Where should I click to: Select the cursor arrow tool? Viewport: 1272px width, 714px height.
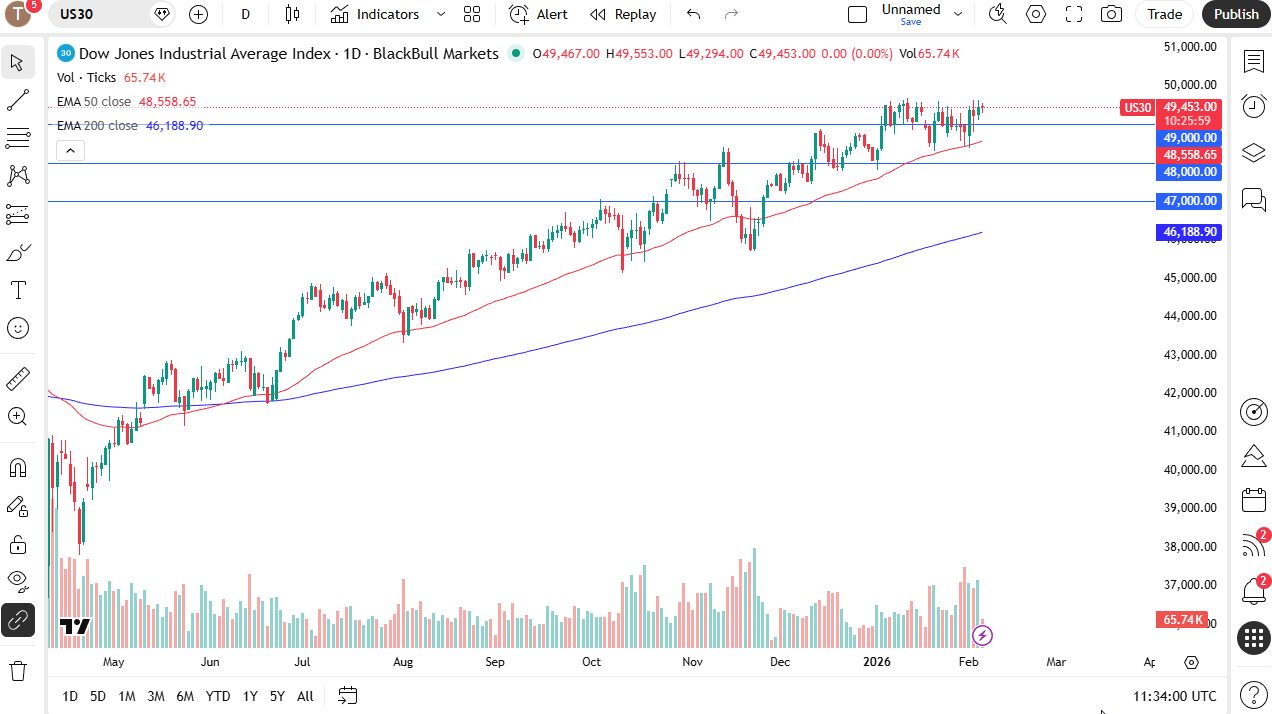17,62
